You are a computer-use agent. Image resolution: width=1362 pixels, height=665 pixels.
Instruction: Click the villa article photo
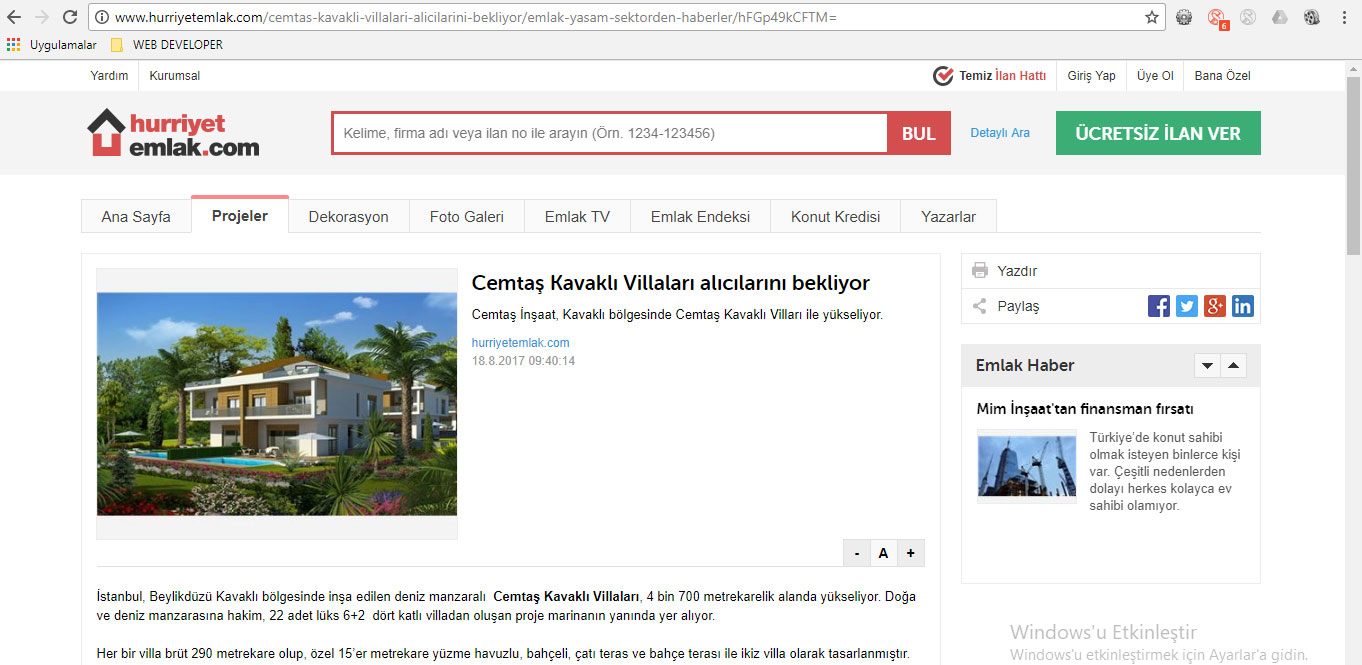(x=277, y=404)
